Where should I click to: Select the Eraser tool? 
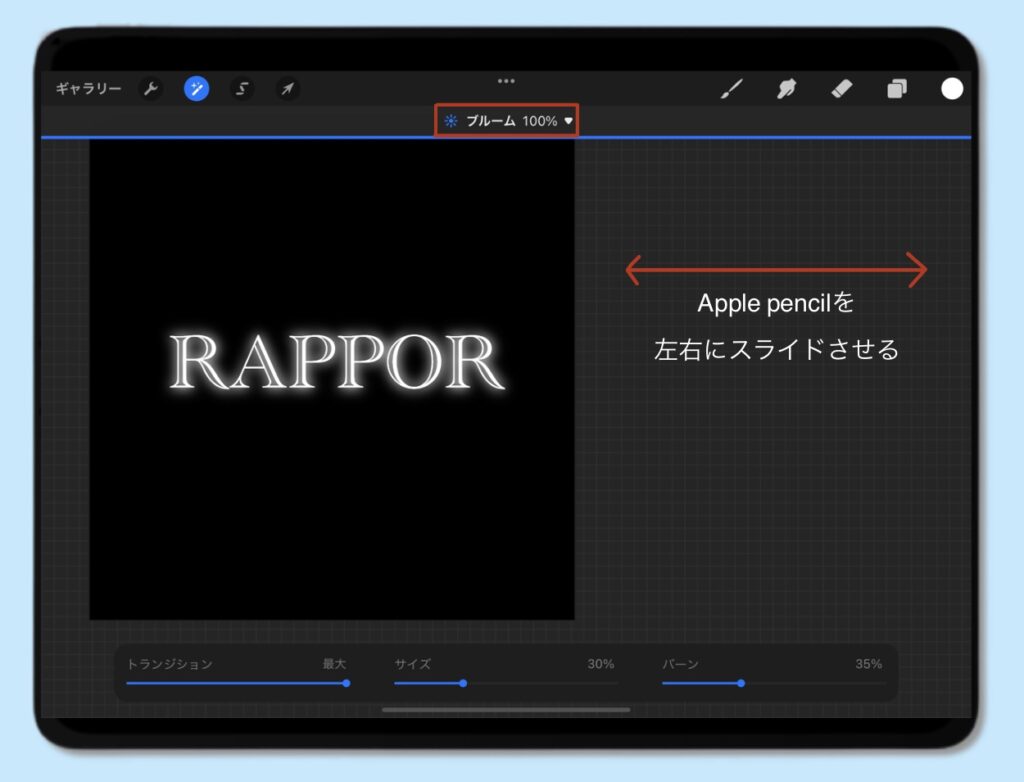pos(842,88)
